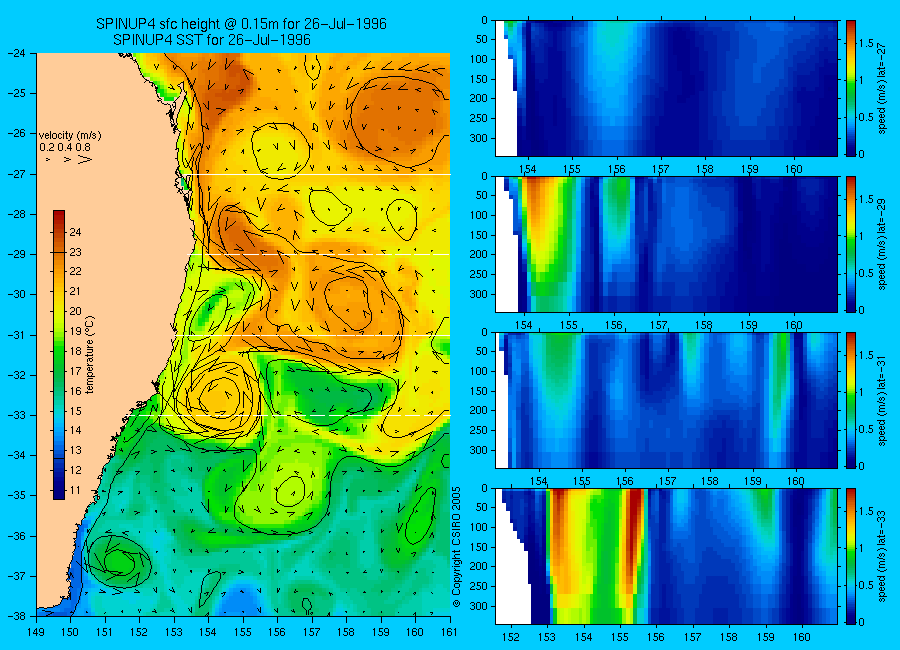This screenshot has height=650, width=900.
Task: Open the lat=−27 speed section panel
Action: 666,88
